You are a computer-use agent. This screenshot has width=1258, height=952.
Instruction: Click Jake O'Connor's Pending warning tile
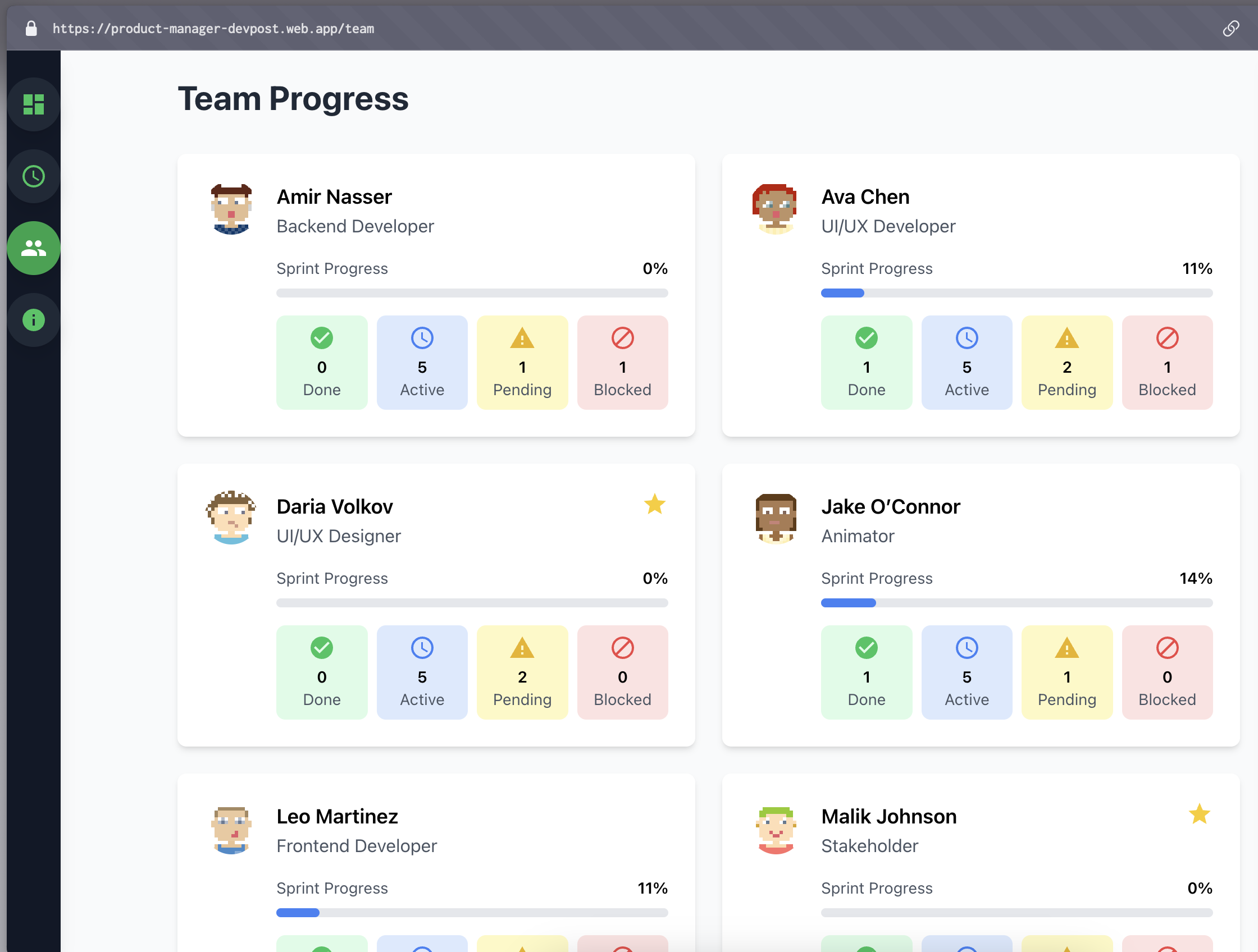tap(1066, 672)
